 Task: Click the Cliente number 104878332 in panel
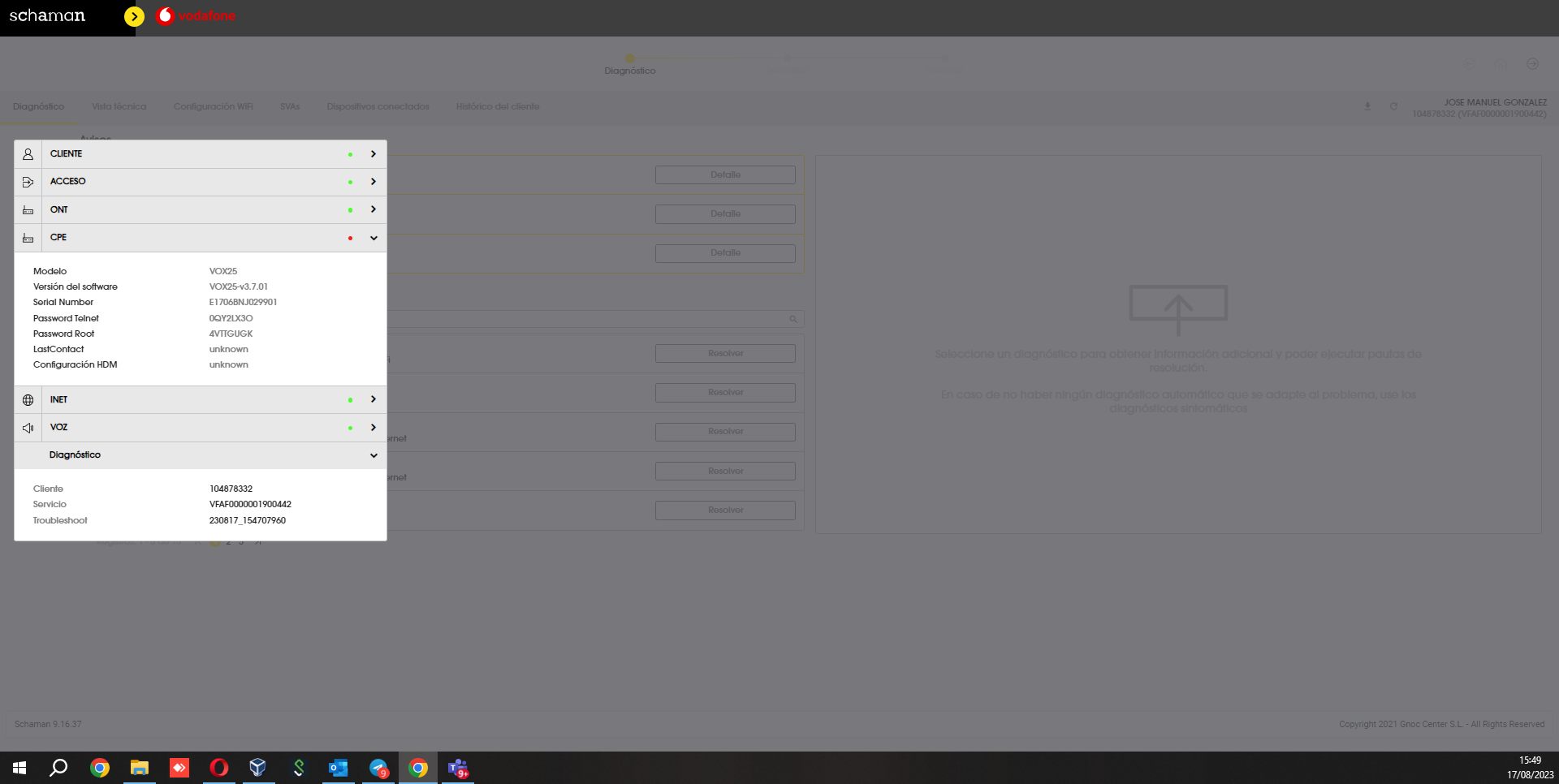(x=231, y=489)
